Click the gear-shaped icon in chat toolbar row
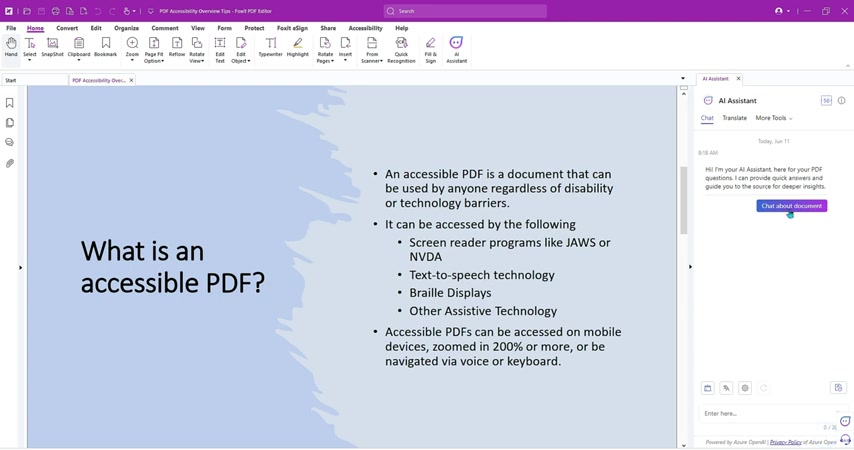 [745, 388]
